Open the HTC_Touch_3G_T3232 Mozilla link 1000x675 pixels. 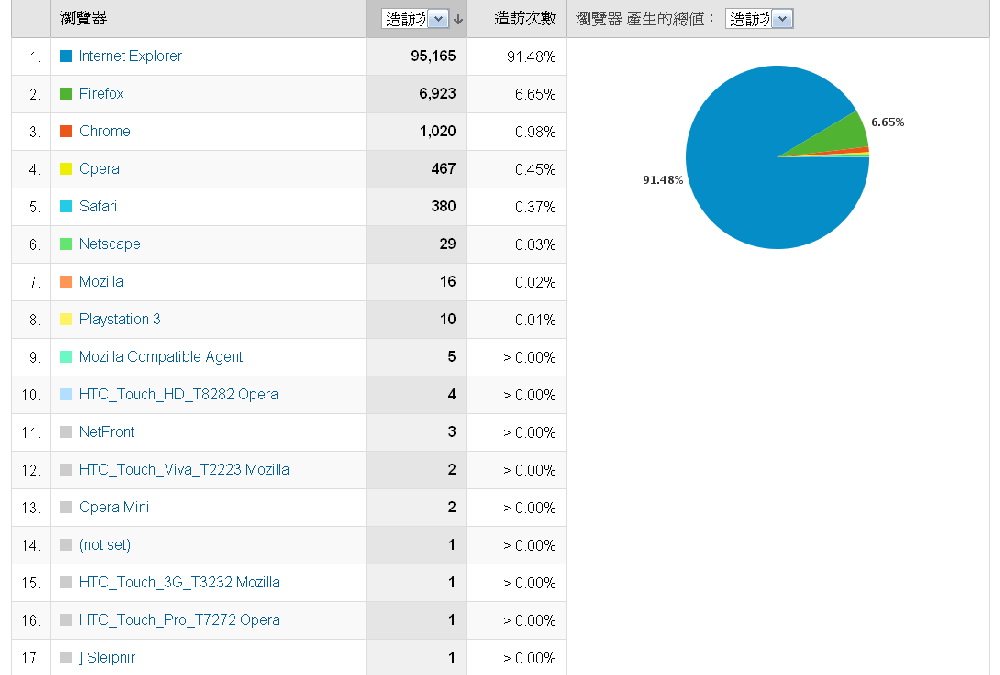tap(179, 582)
